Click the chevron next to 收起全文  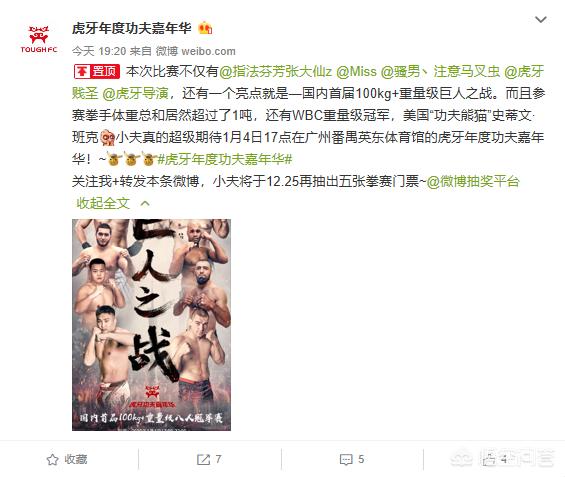(x=145, y=204)
